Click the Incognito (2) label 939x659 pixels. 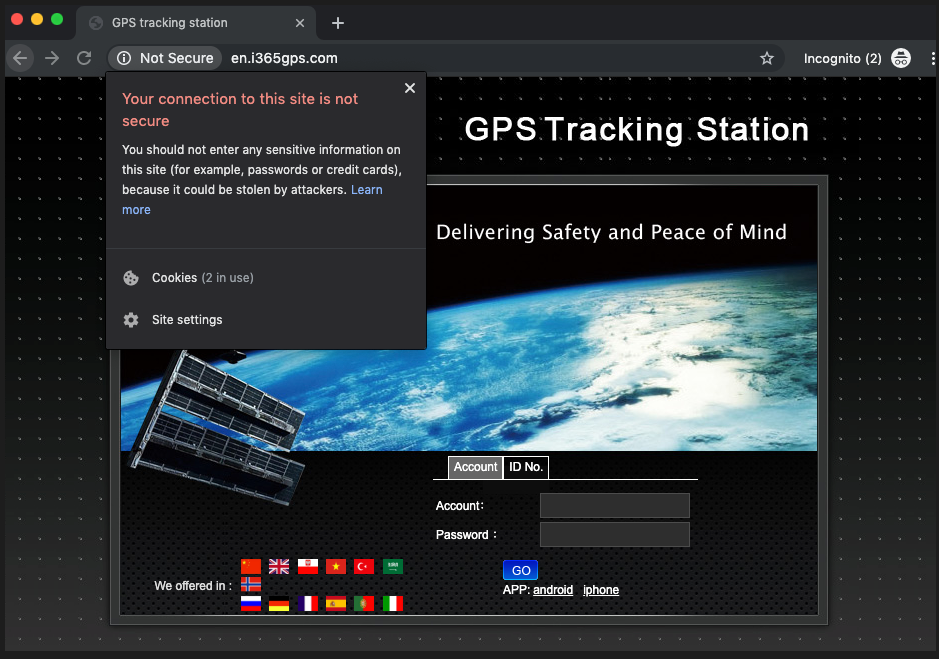pos(842,58)
